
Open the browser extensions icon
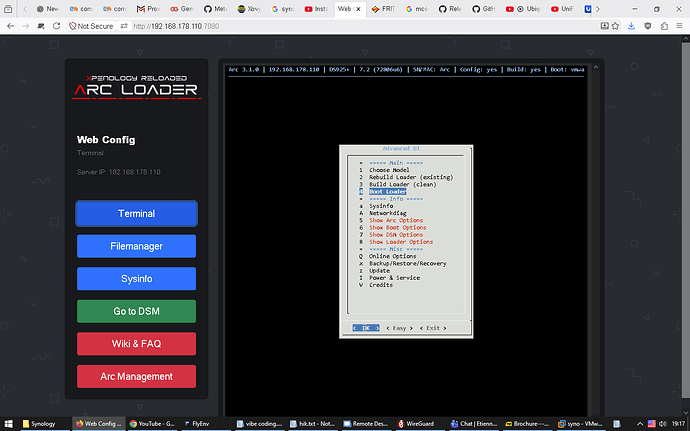tap(664, 26)
